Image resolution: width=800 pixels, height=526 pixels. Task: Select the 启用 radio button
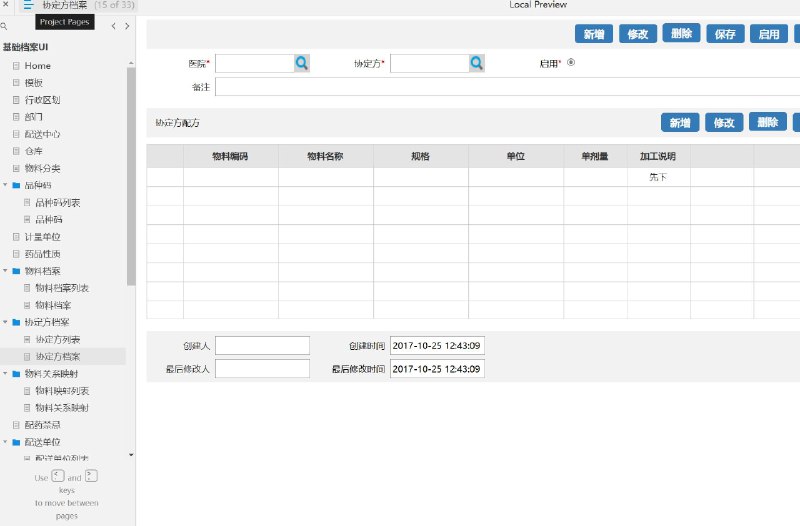(x=571, y=63)
